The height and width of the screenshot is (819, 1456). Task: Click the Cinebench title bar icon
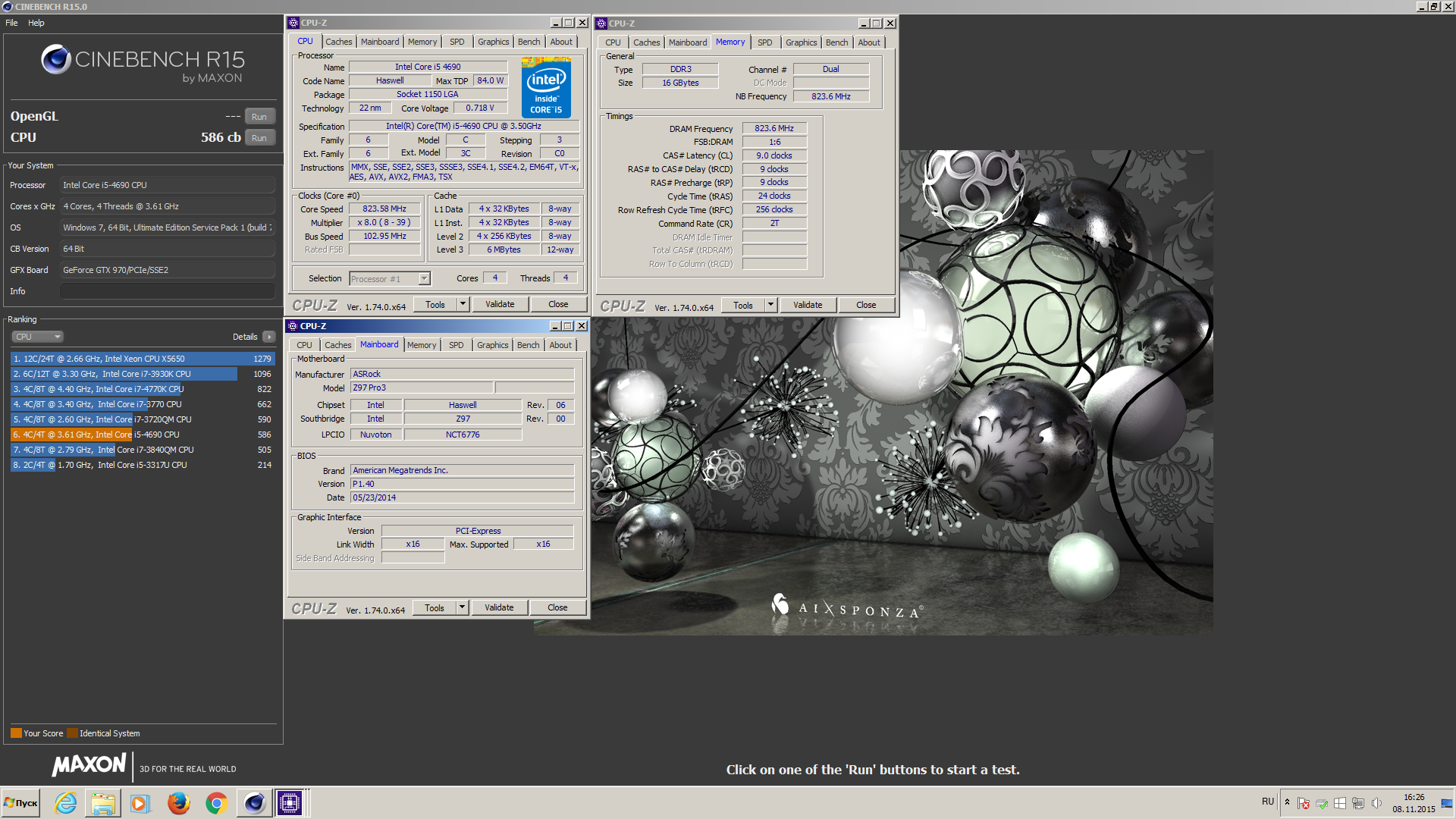coord(8,7)
